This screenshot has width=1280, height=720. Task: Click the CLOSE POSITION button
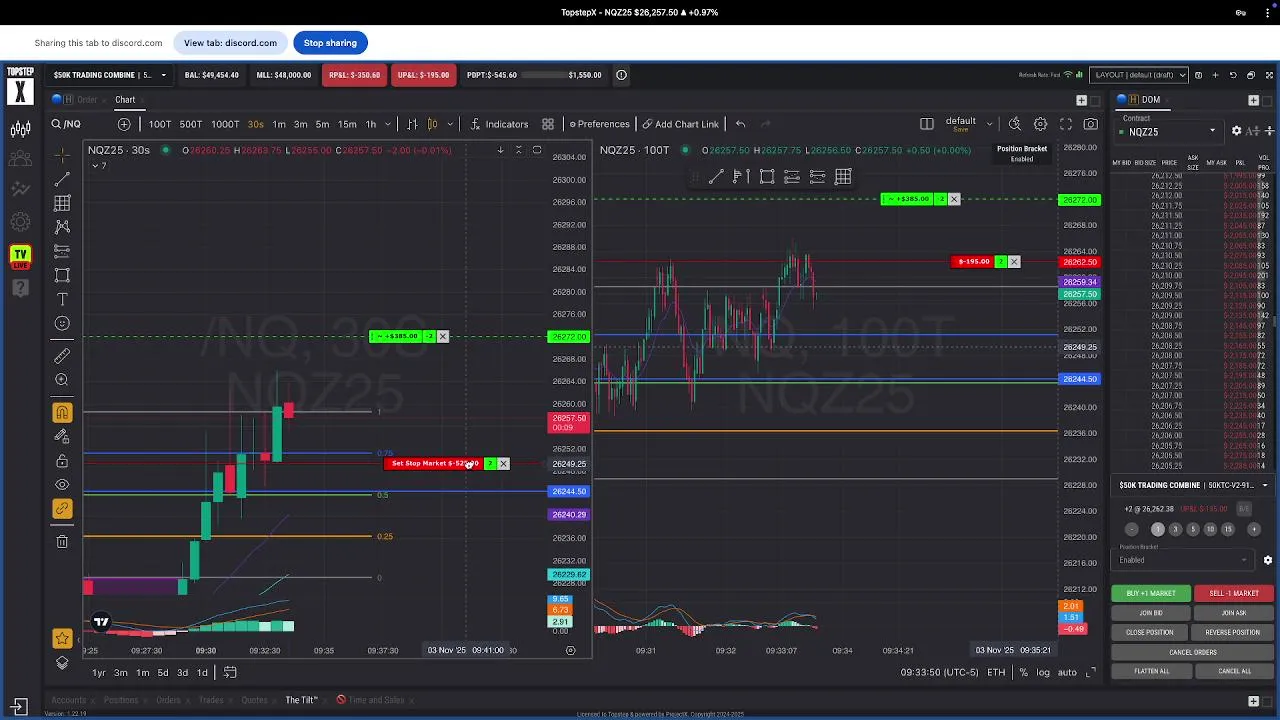pos(1150,633)
